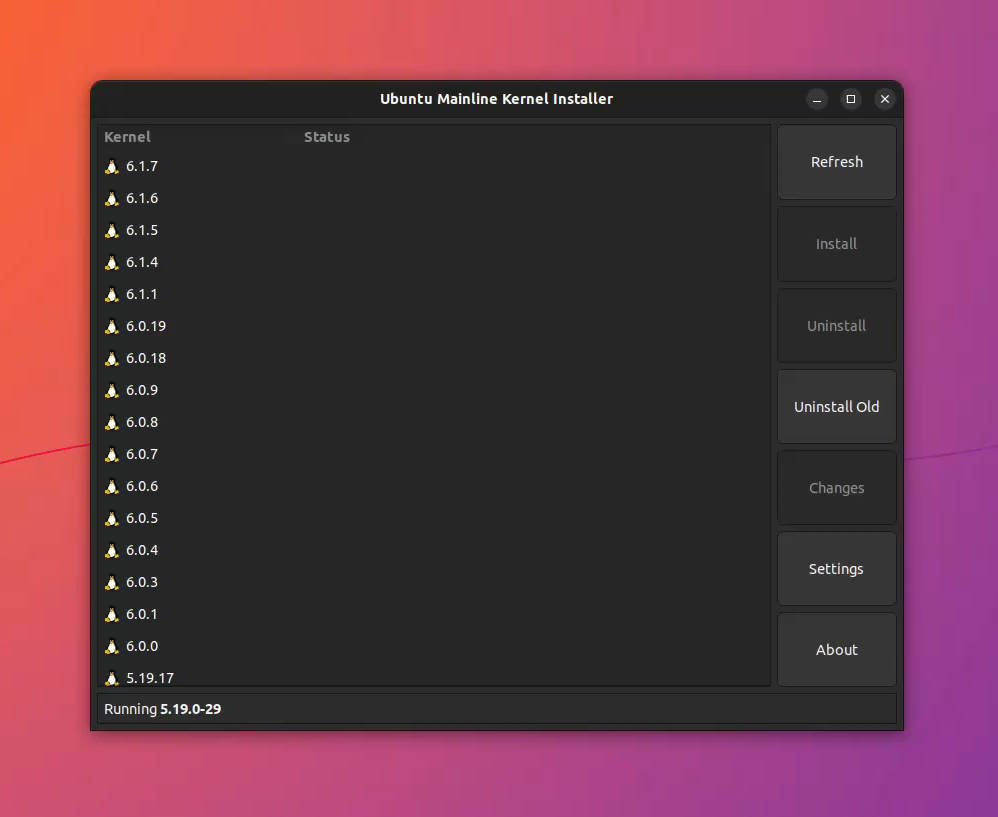Viewport: 998px width, 817px height.
Task: Click the Tux icon beside 6.0.5
Action: [x=111, y=518]
